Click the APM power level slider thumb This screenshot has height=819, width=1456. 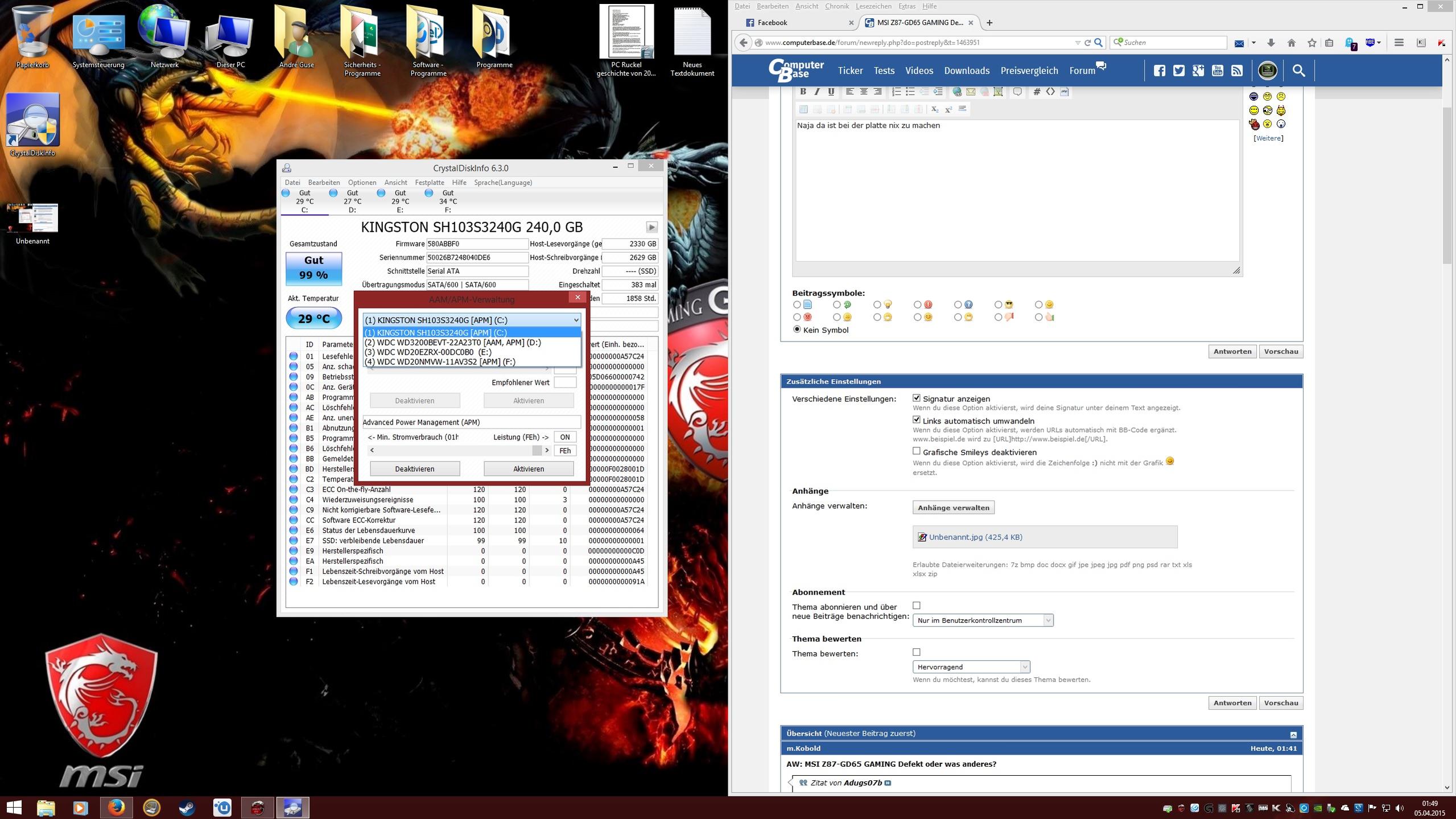pyautogui.click(x=537, y=450)
